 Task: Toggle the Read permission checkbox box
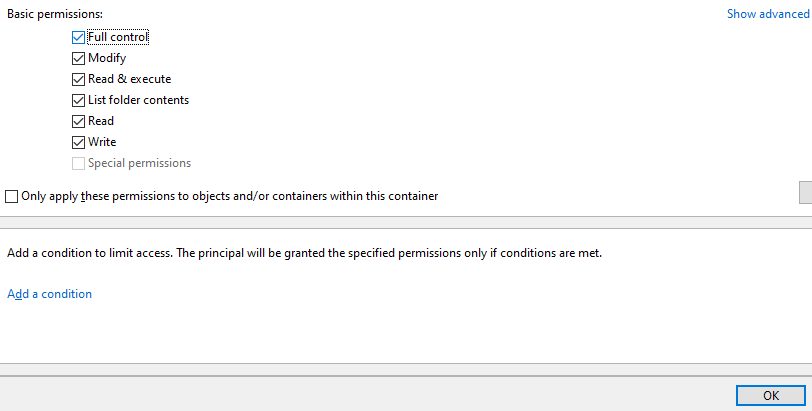[78, 121]
